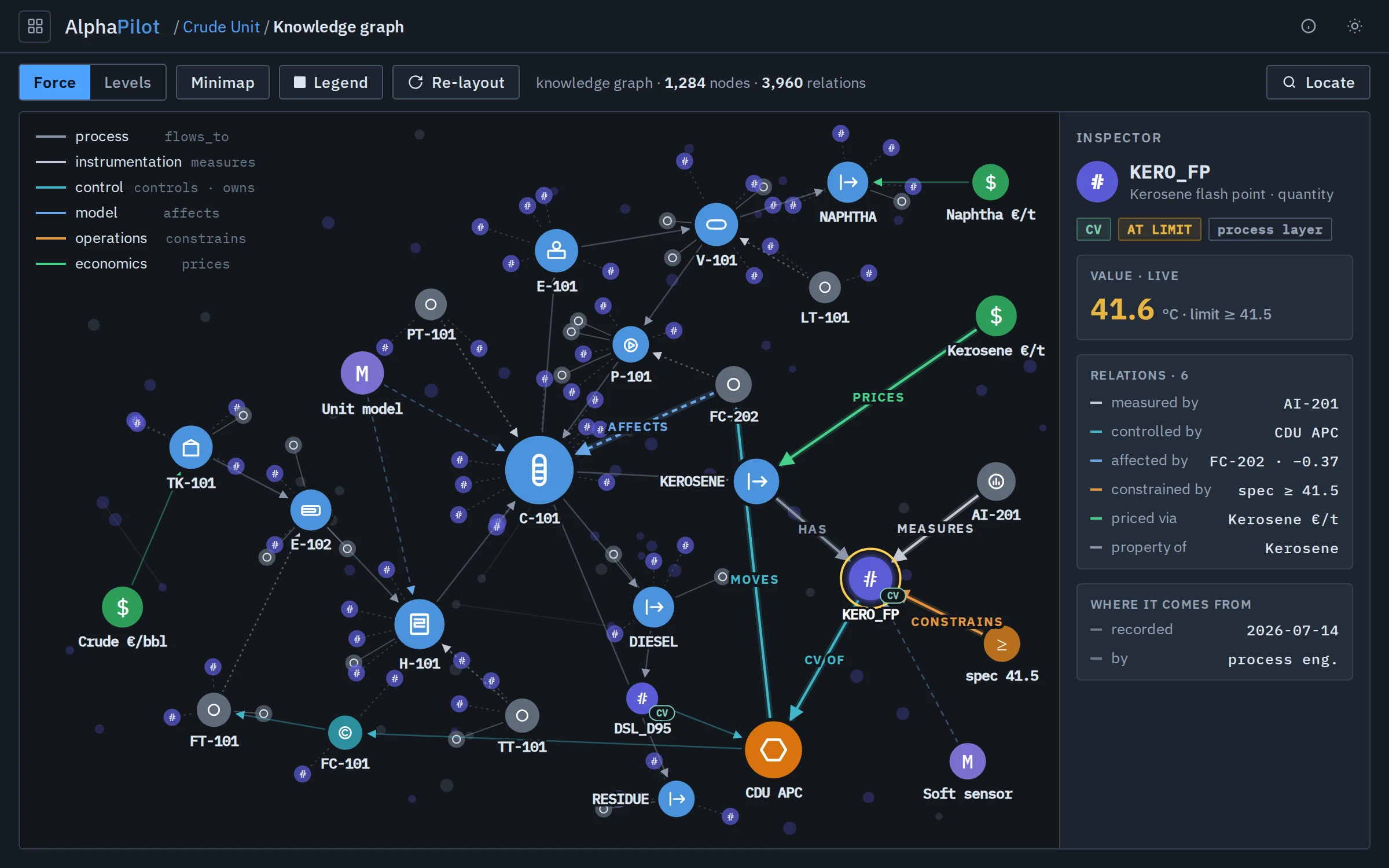Click the spec ≥ 41.5 constrained by value
The image size is (1389, 868).
[1288, 491]
